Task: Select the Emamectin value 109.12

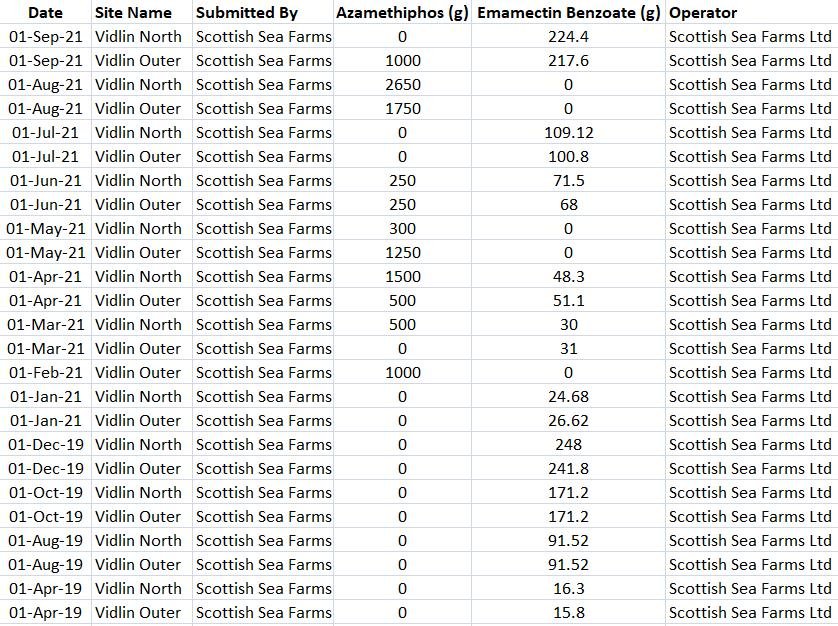Action: click(569, 133)
